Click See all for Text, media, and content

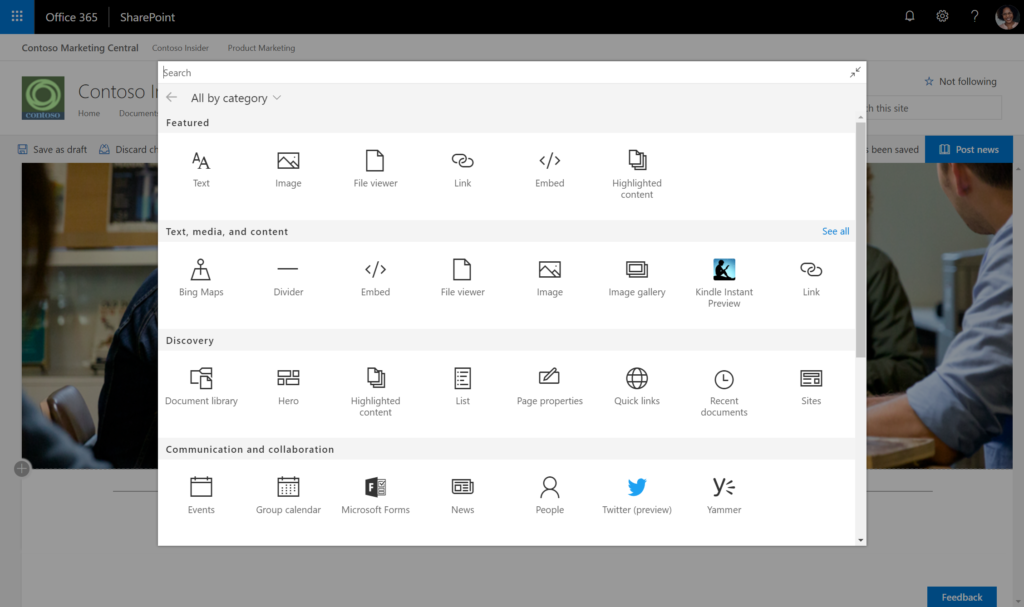tap(835, 231)
